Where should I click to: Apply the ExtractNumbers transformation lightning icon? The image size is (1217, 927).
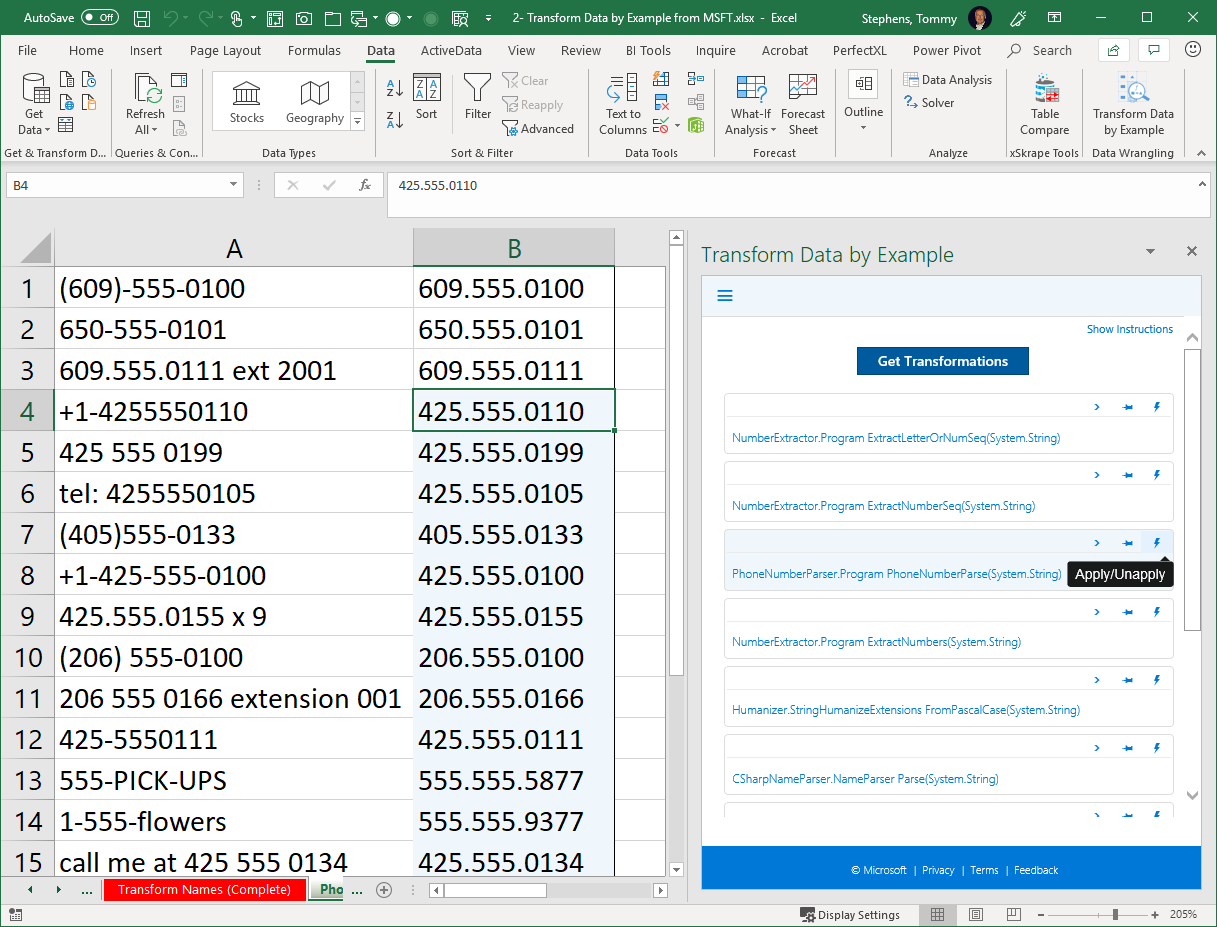(x=1157, y=611)
